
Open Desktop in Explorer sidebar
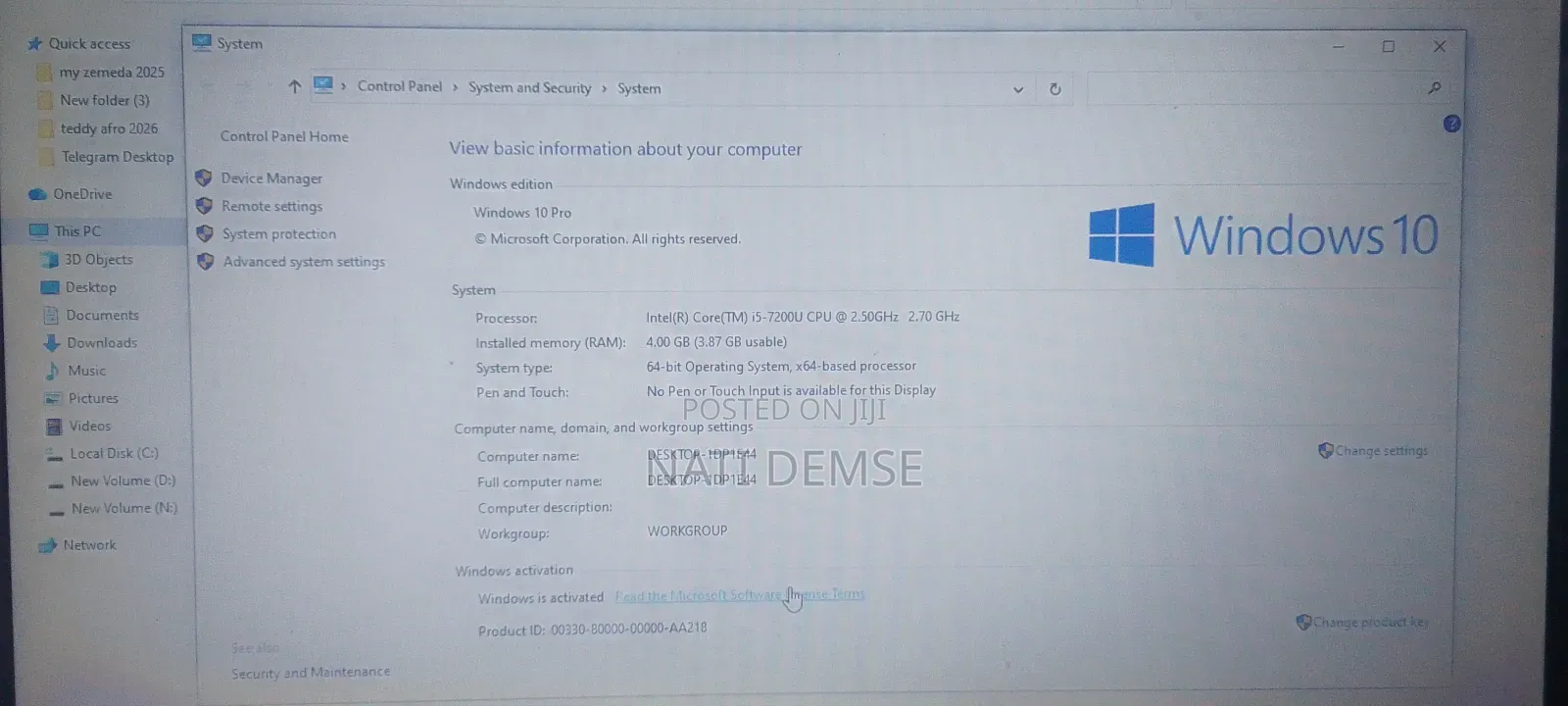click(x=90, y=287)
